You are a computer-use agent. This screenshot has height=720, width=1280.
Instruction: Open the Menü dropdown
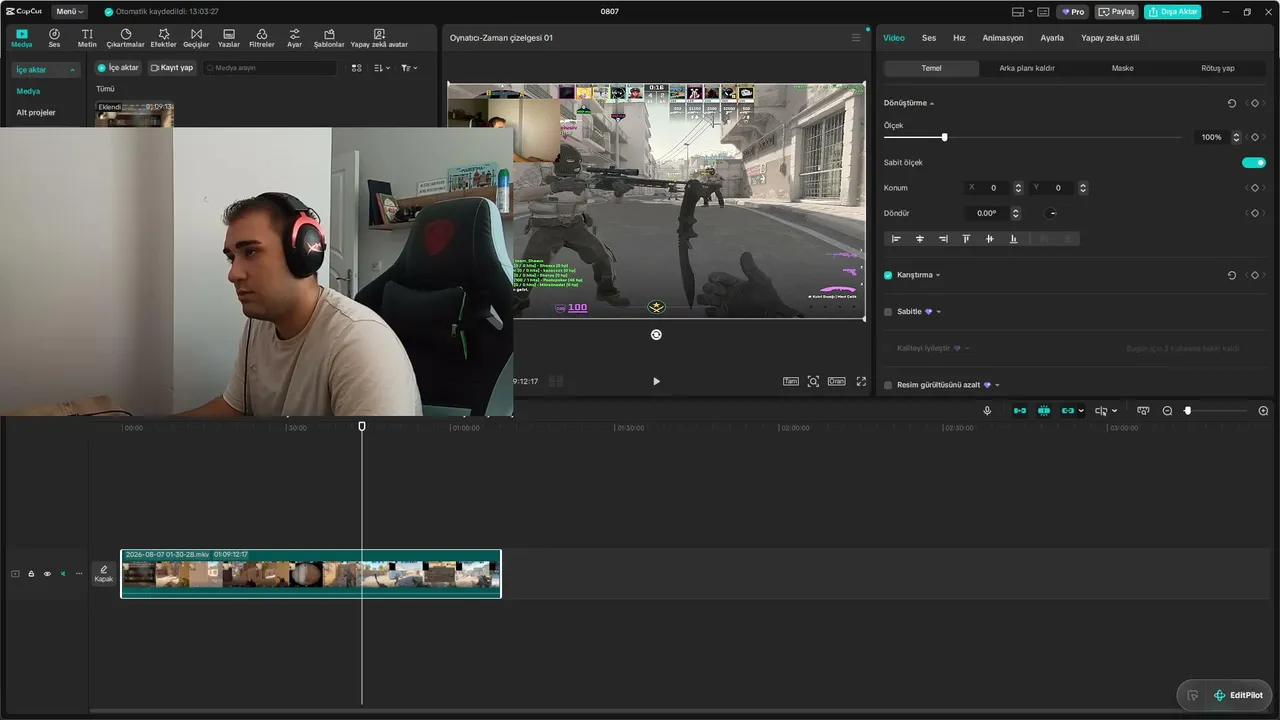click(x=69, y=12)
